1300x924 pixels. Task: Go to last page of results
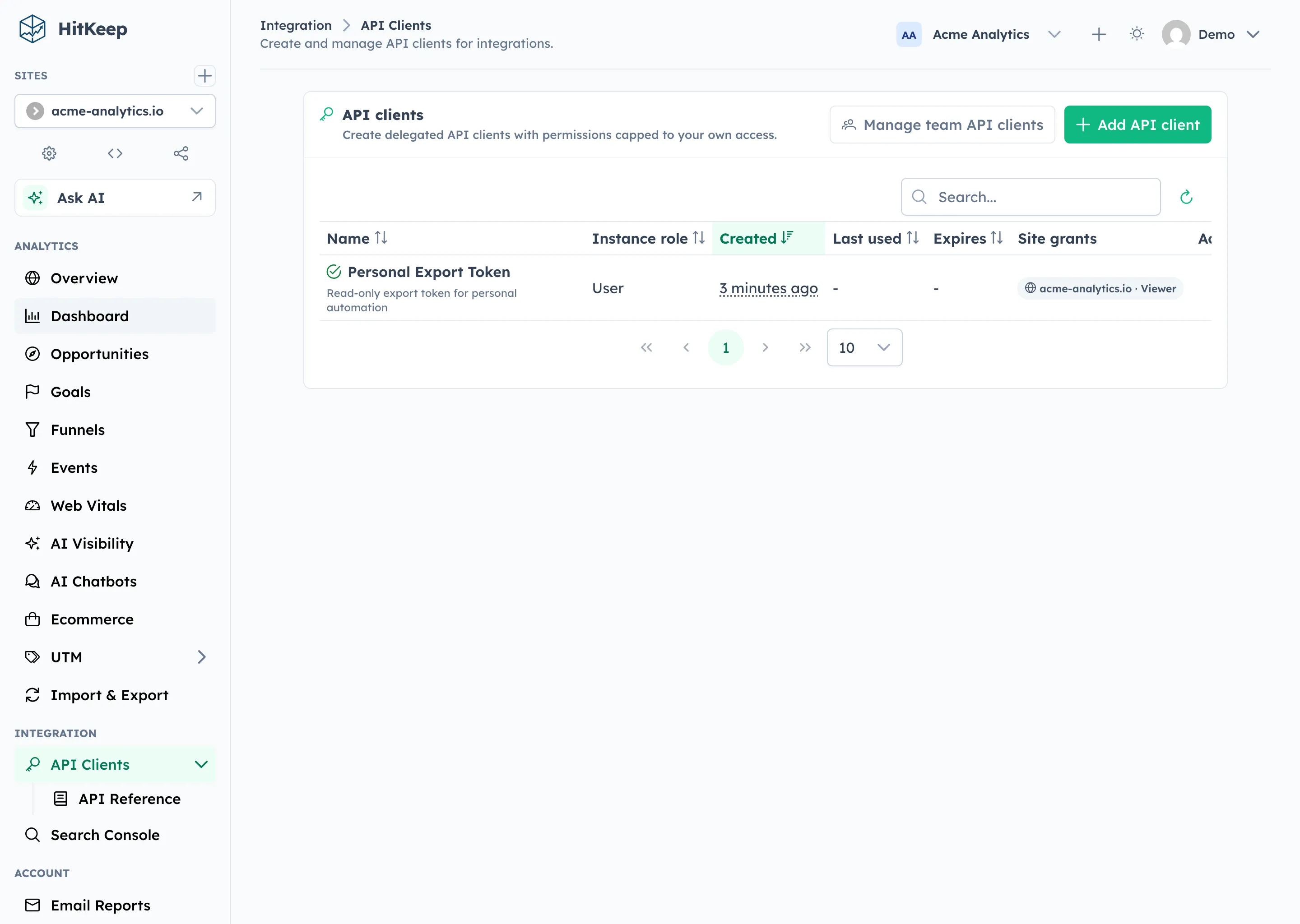pyautogui.click(x=804, y=347)
